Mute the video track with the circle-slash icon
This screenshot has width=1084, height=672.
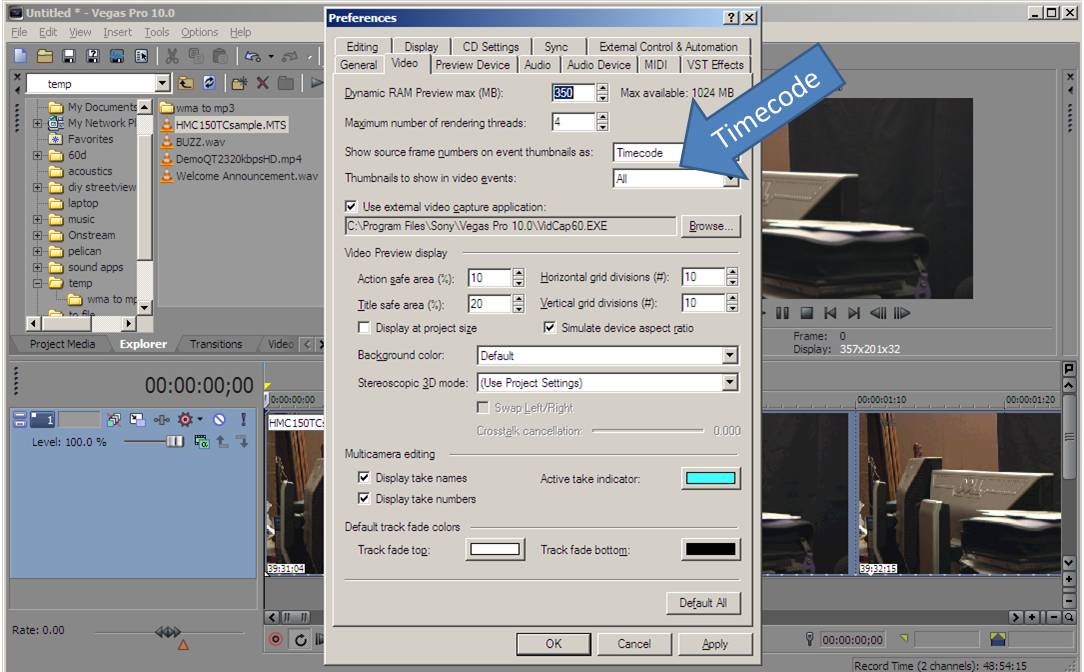219,420
